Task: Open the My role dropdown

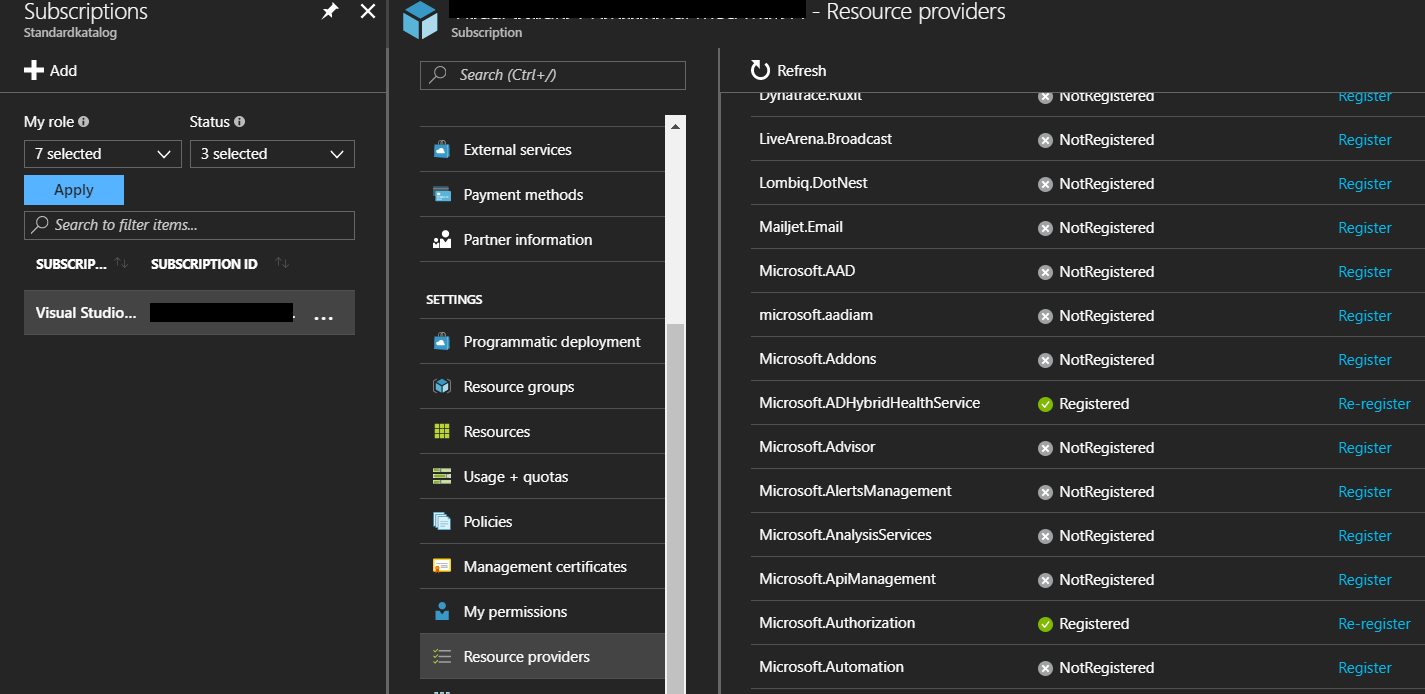Action: tap(102, 154)
